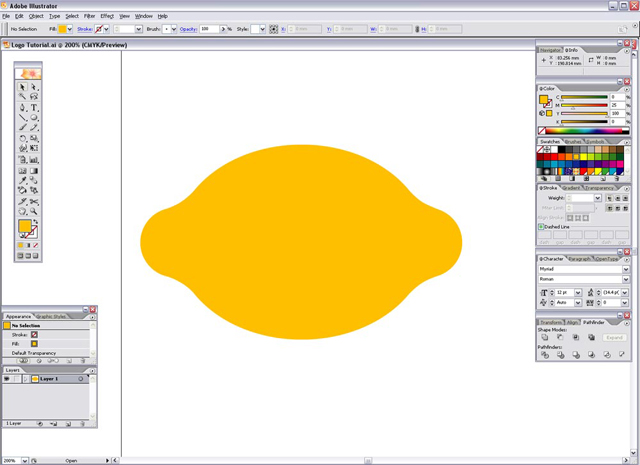Click the Divide pathfinder icon
The image size is (640, 465).
544,355
